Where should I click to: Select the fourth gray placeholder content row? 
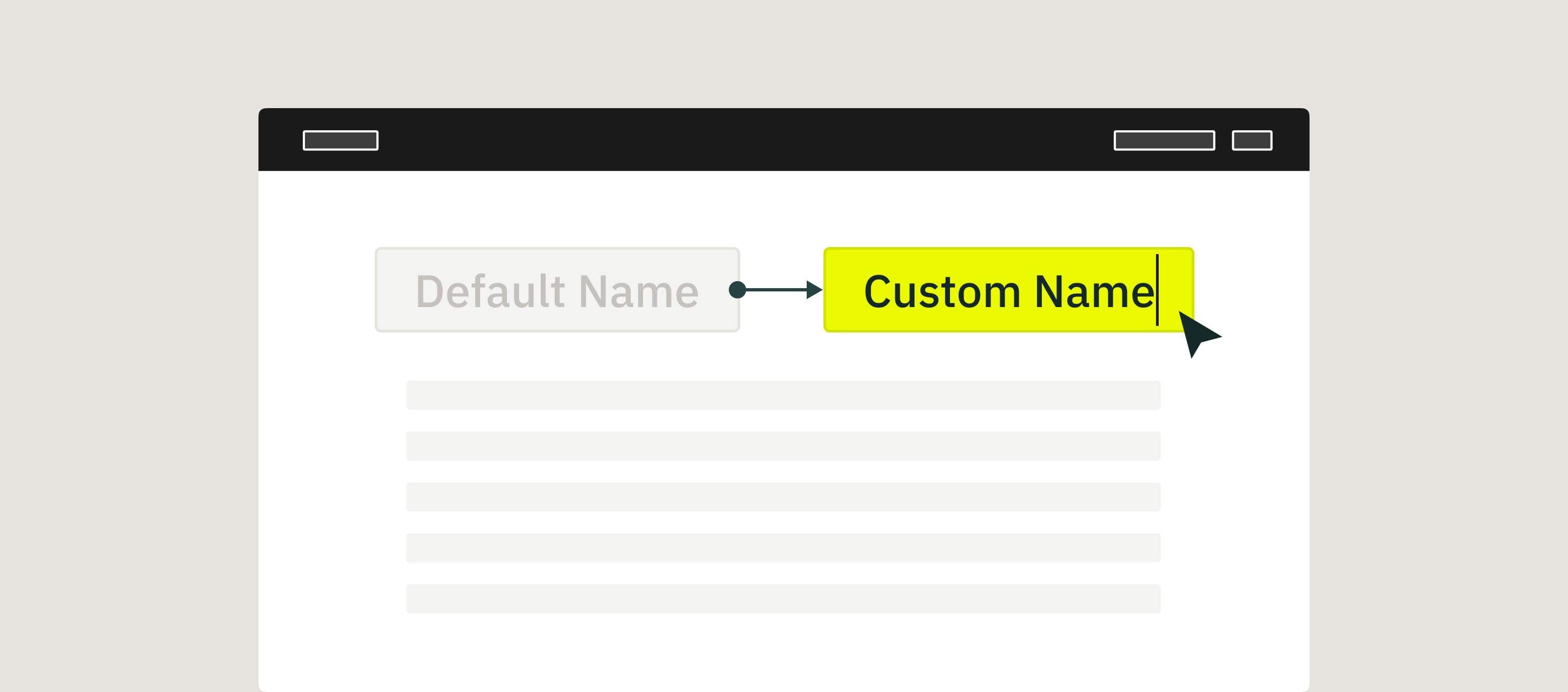coord(783,548)
